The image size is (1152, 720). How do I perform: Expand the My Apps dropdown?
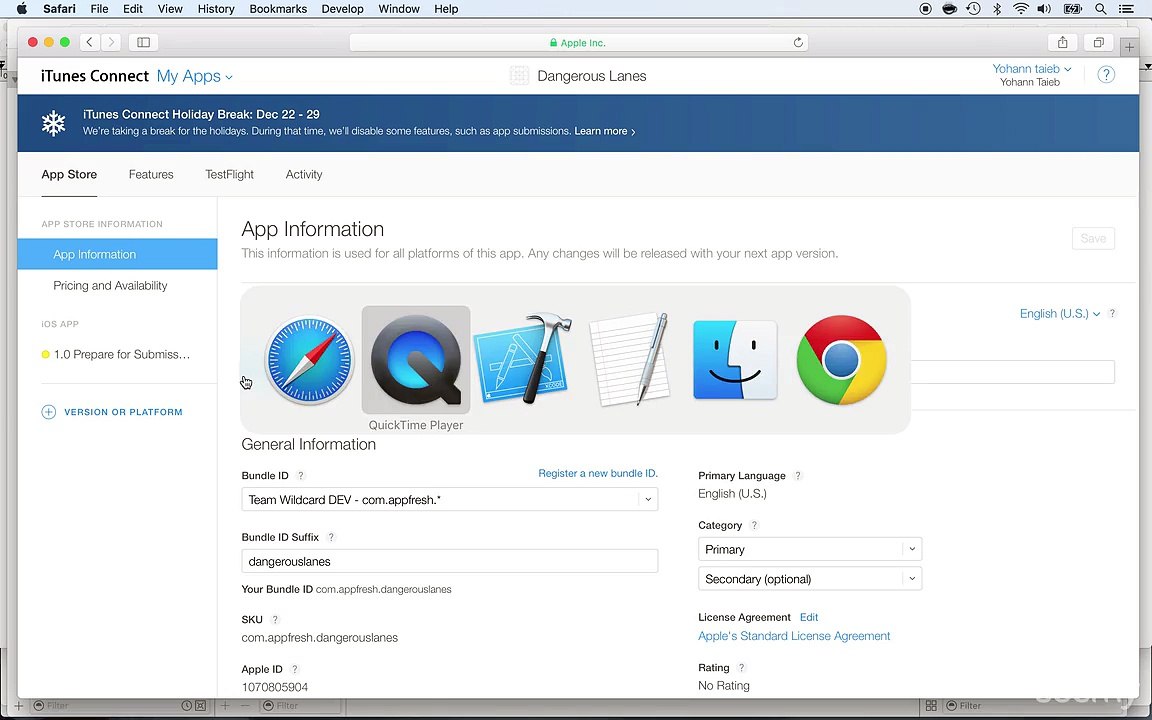pyautogui.click(x=195, y=76)
